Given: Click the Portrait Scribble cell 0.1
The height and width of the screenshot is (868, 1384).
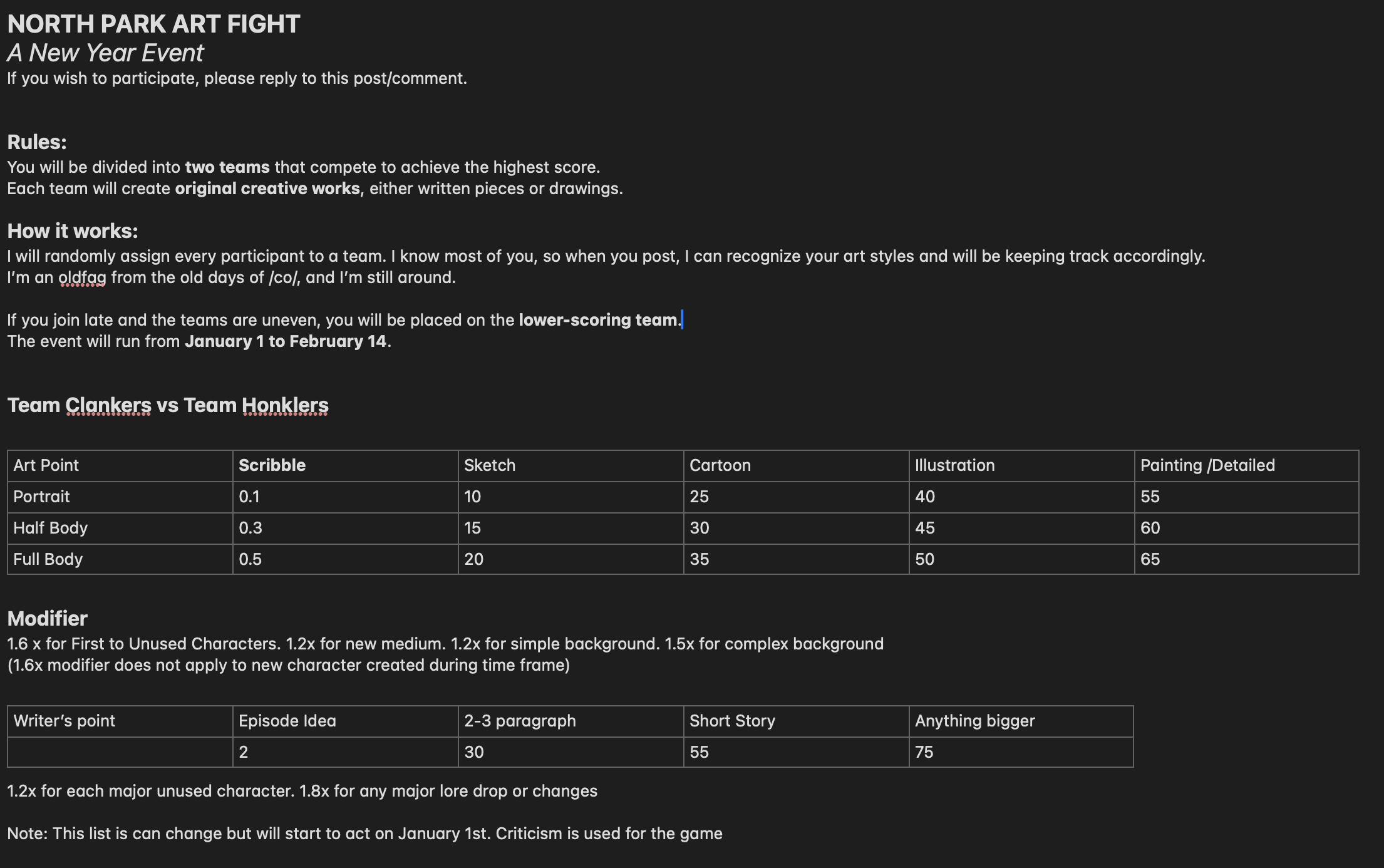Looking at the screenshot, I should (x=249, y=497).
